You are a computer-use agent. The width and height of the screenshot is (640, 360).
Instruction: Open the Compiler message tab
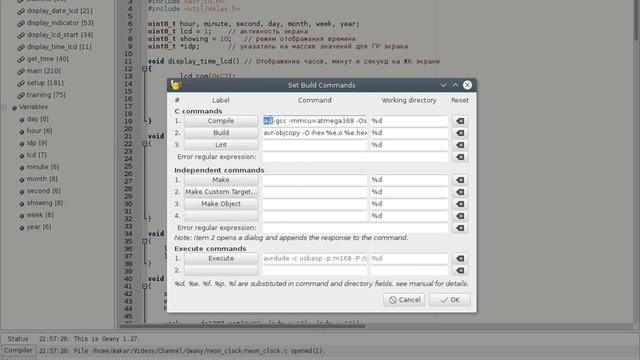[18, 351]
